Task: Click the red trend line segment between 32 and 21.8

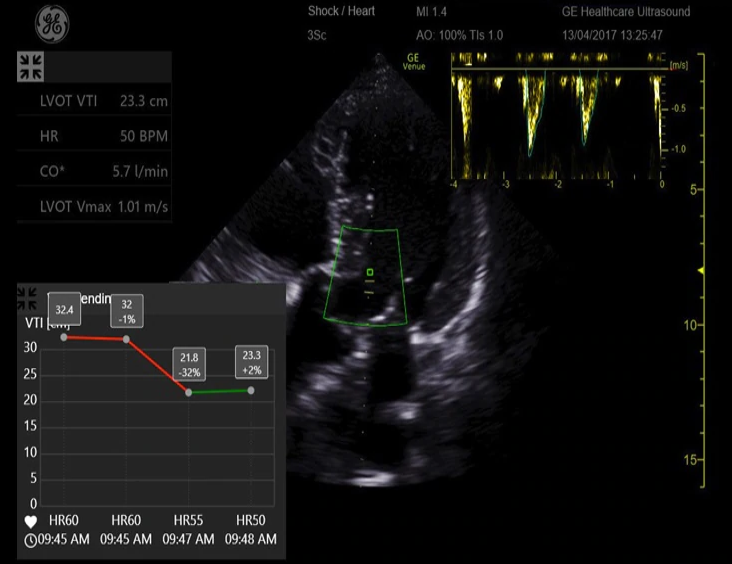Action: pos(157,366)
